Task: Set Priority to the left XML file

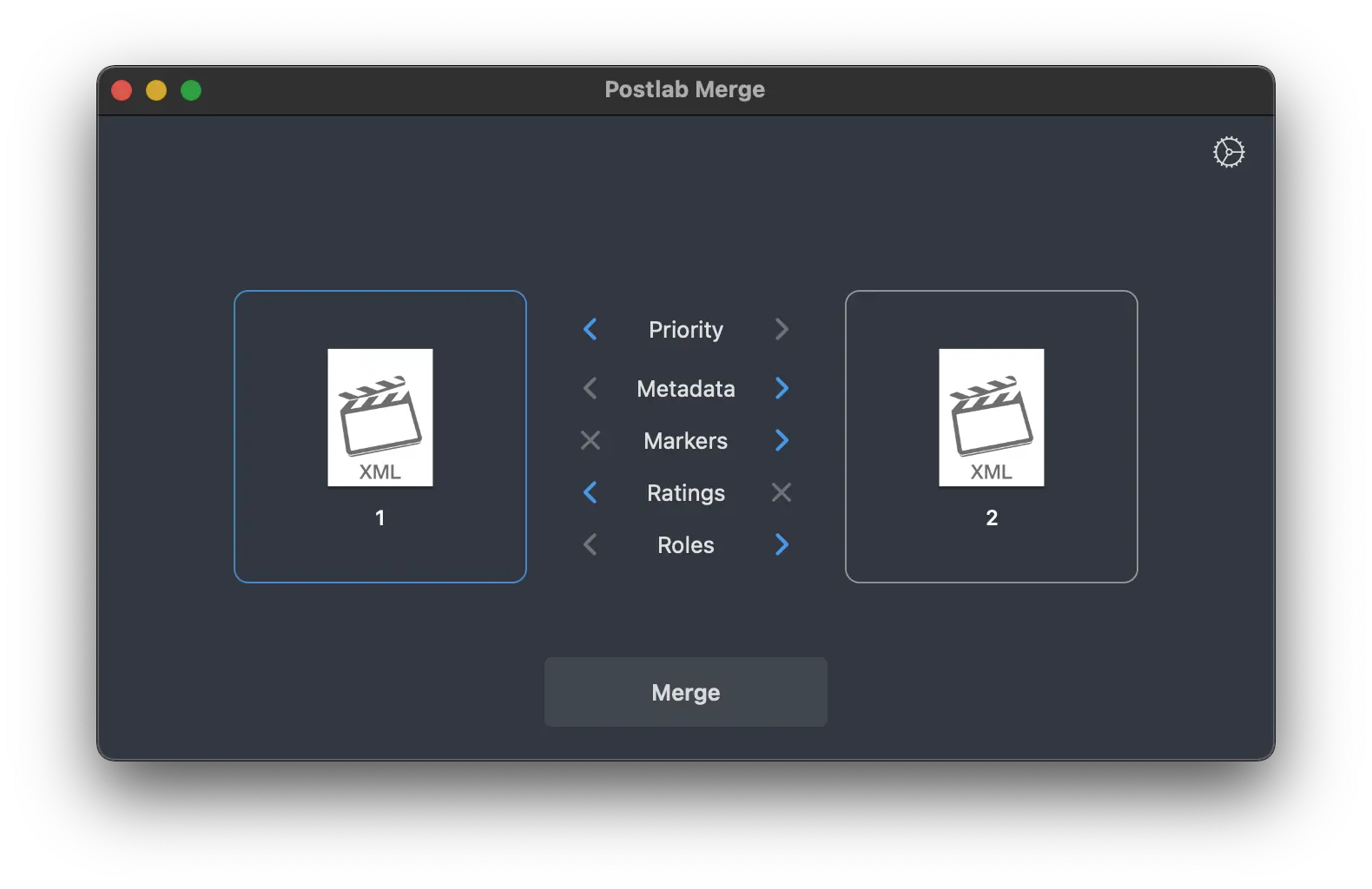Action: [590, 329]
